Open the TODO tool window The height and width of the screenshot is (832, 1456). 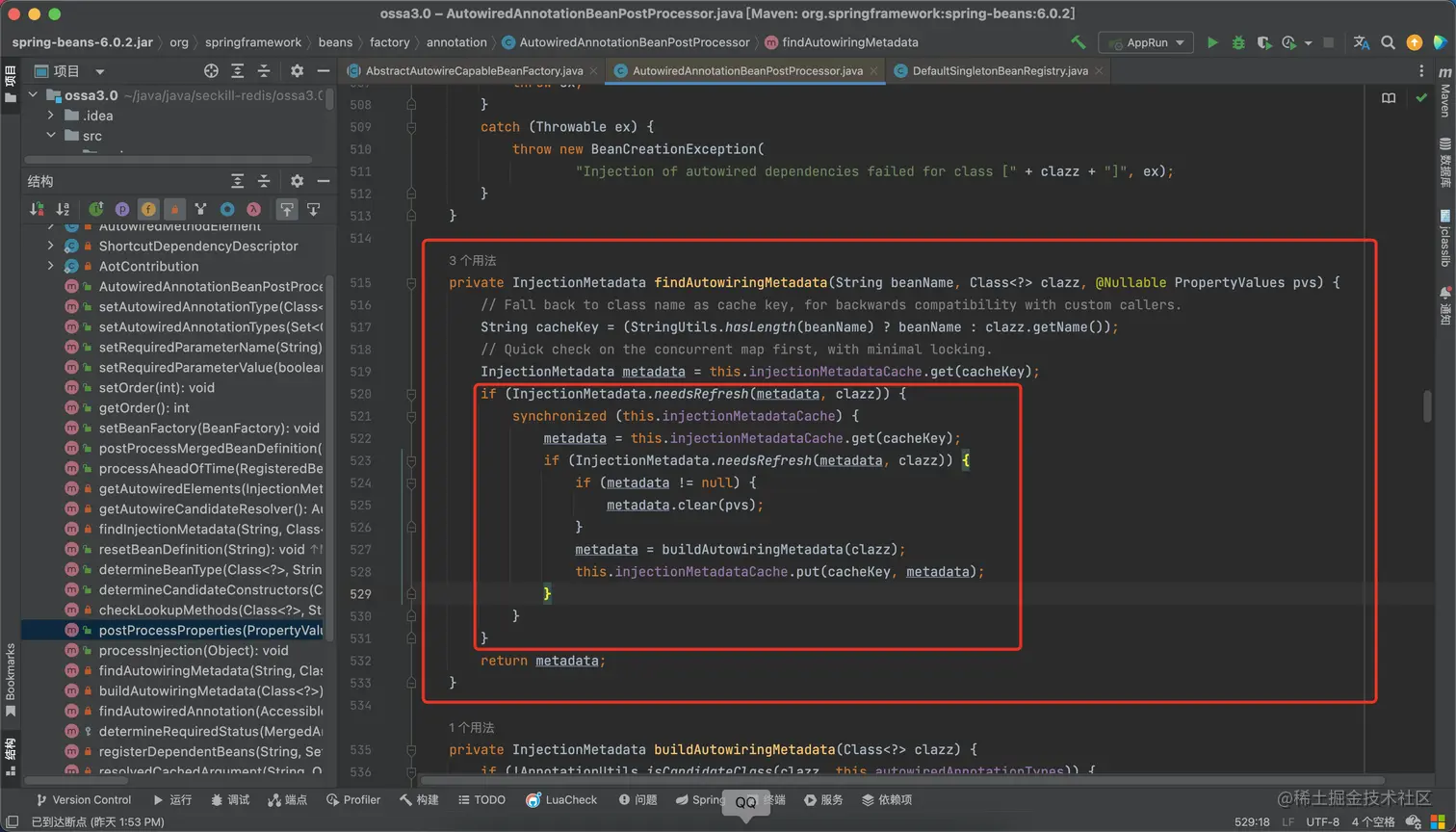pos(481,800)
